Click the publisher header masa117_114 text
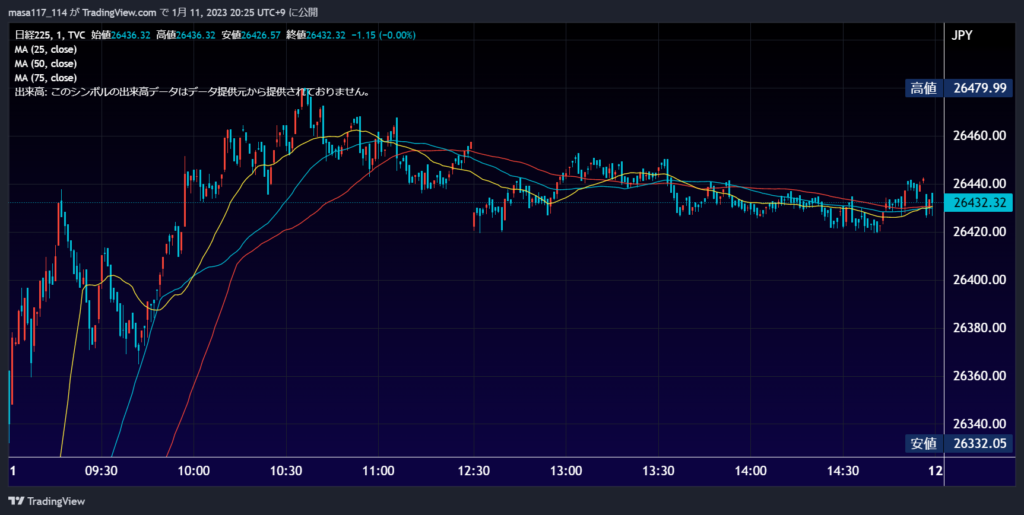Image resolution: width=1024 pixels, height=515 pixels. tap(37, 12)
